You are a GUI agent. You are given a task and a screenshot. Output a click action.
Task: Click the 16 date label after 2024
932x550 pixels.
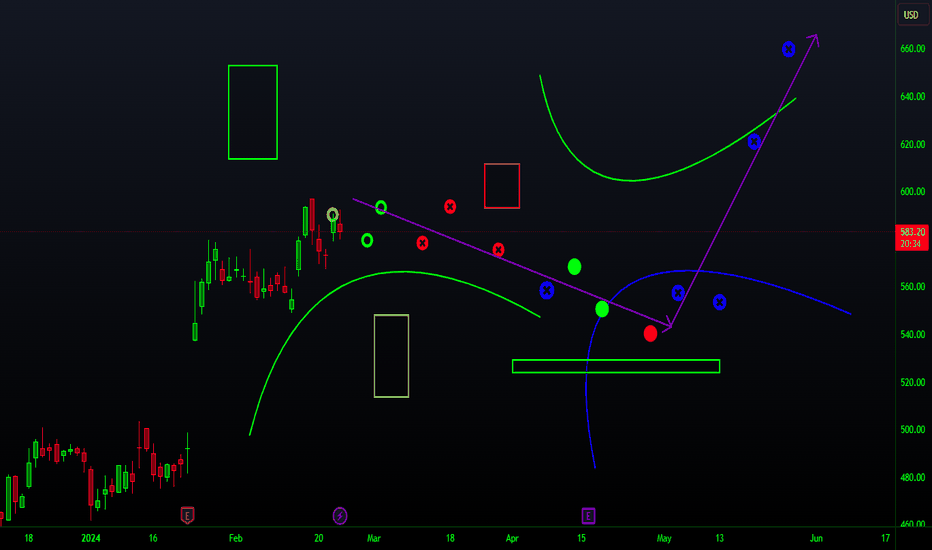pyautogui.click(x=153, y=538)
